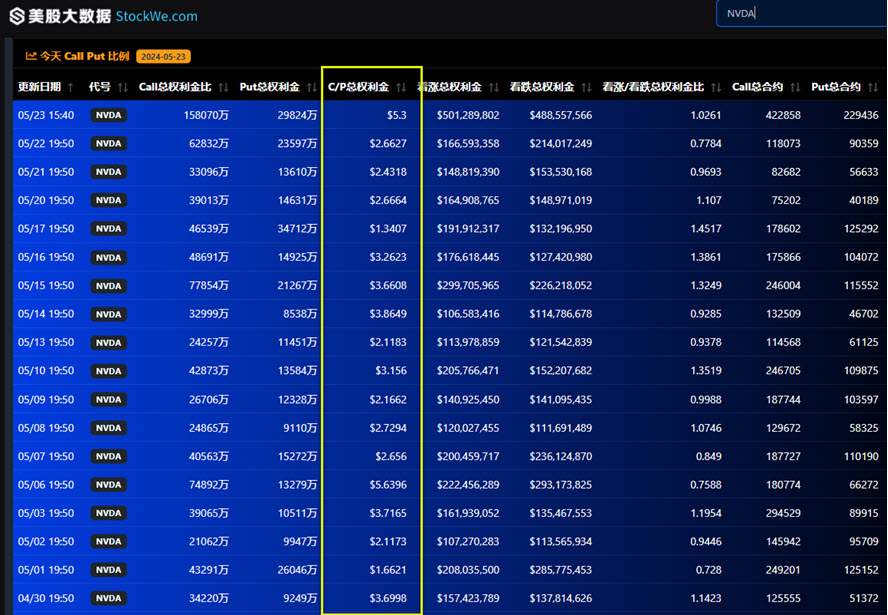Select the C/P总权利金 column header text

(x=358, y=87)
